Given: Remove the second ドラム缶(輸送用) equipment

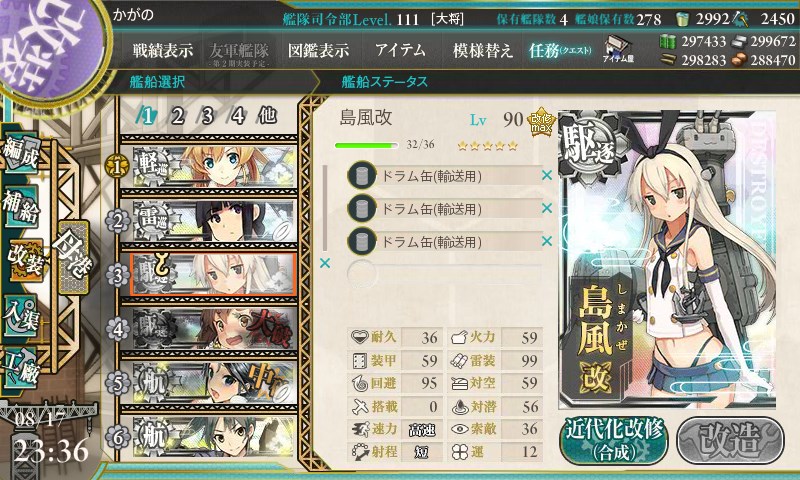Looking at the screenshot, I should [x=546, y=208].
